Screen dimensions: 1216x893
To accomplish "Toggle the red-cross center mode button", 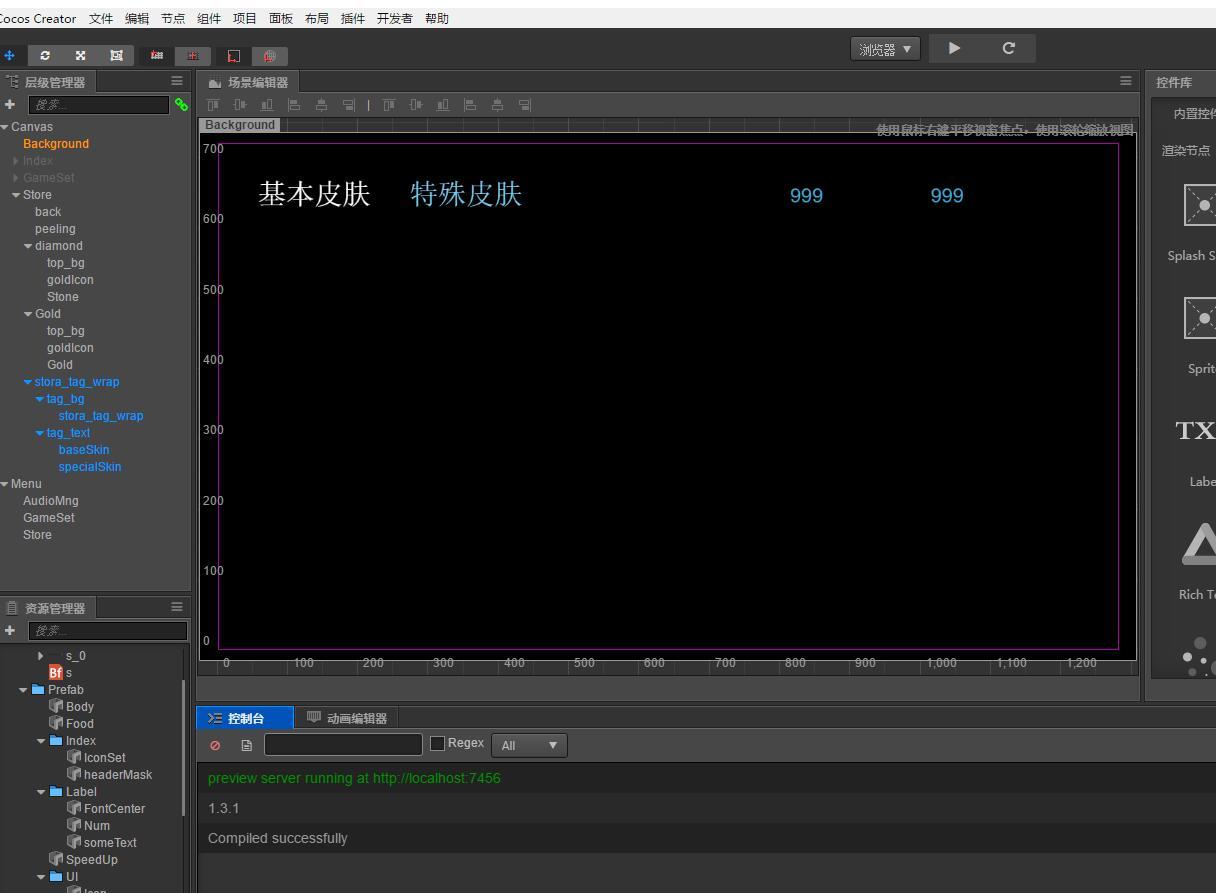I will 193,56.
